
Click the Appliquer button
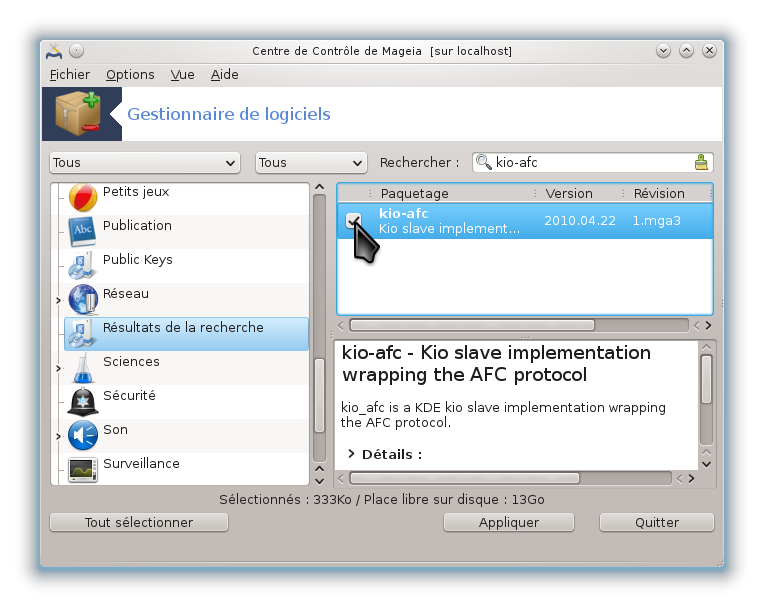coord(509,522)
